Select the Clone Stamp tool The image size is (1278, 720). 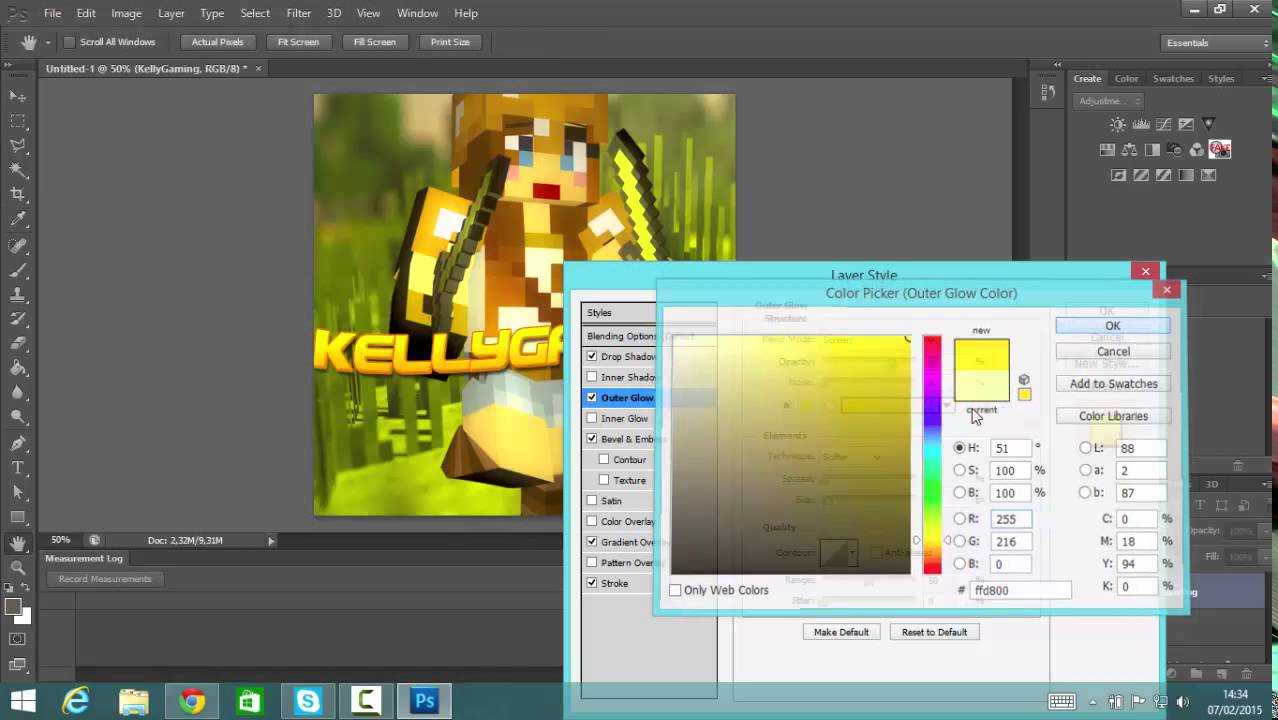[x=18, y=295]
